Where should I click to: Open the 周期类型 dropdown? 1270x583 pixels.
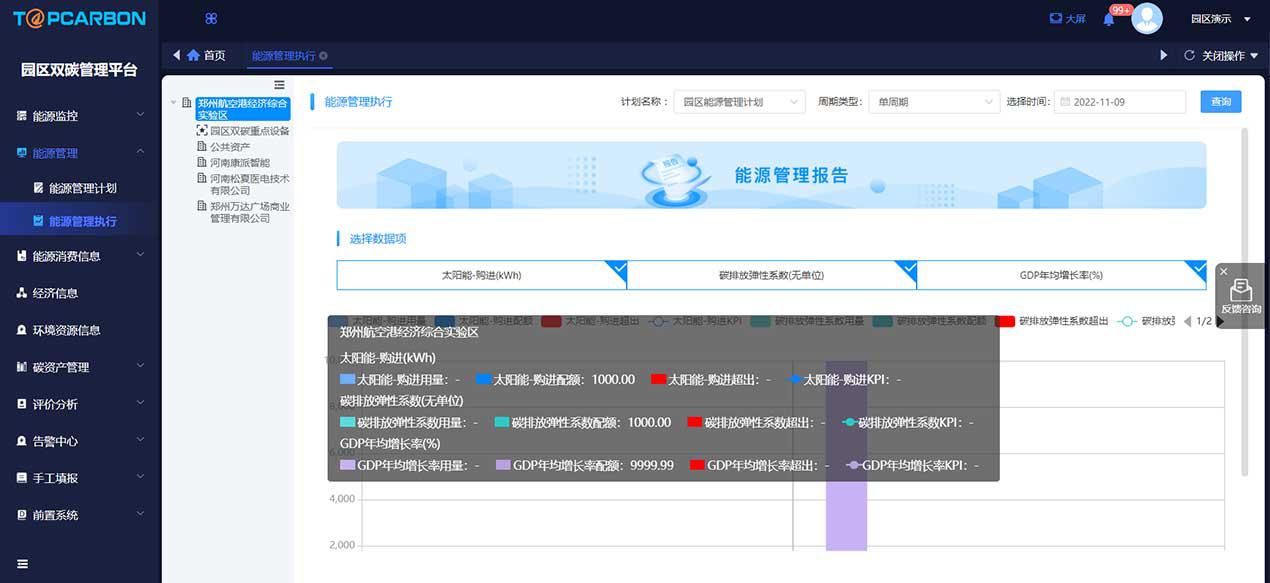[x=933, y=102]
